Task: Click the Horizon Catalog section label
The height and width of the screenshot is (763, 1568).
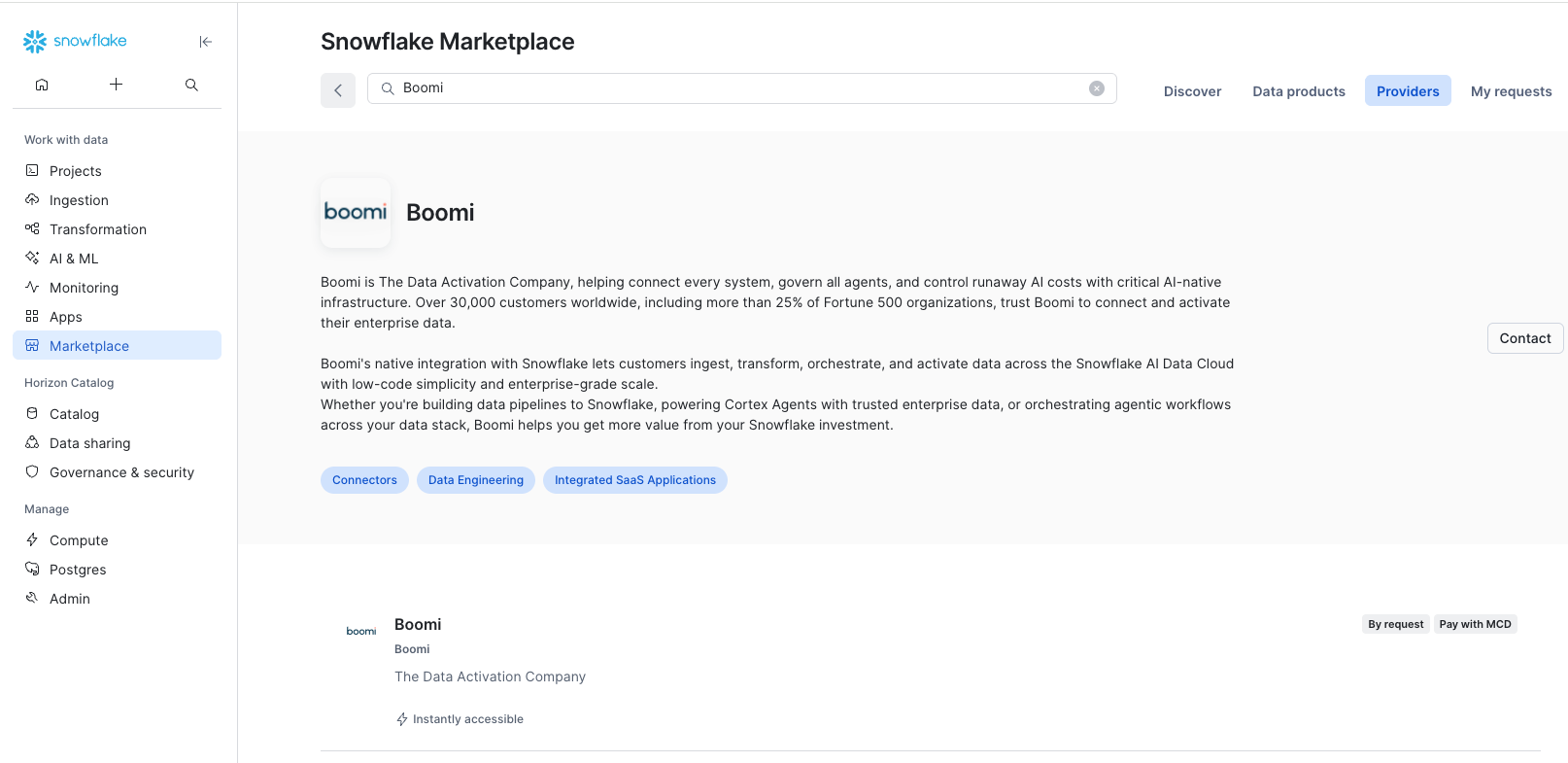Action: (69, 383)
